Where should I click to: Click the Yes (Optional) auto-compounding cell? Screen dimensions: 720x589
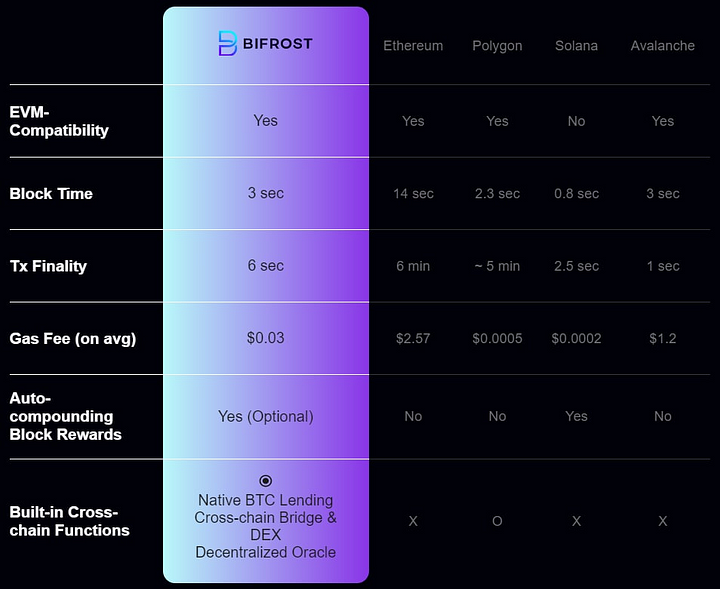click(265, 416)
